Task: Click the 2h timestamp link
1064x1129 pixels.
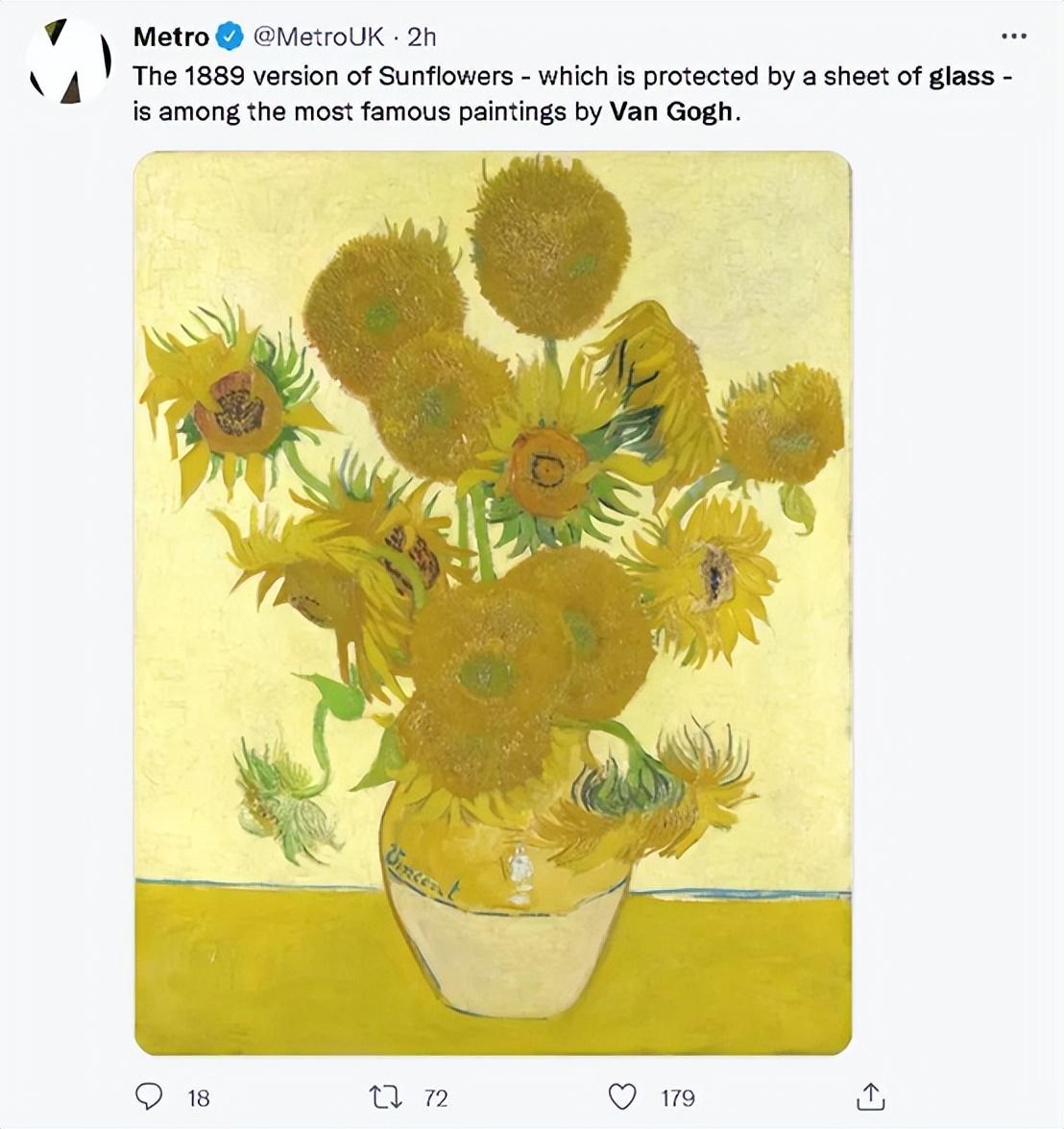Action: 422,36
